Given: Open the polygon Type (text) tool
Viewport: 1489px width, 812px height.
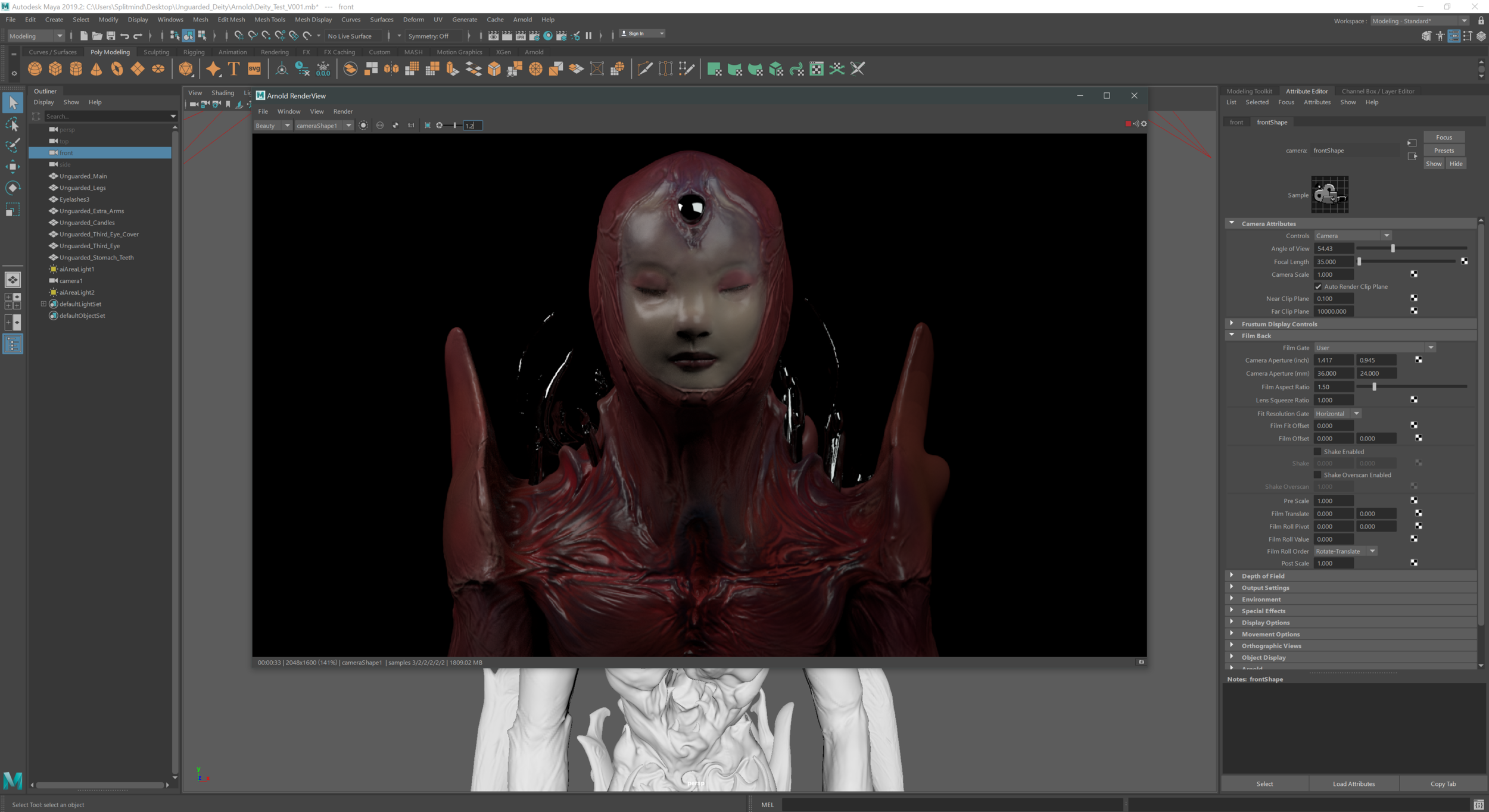Looking at the screenshot, I should point(233,68).
